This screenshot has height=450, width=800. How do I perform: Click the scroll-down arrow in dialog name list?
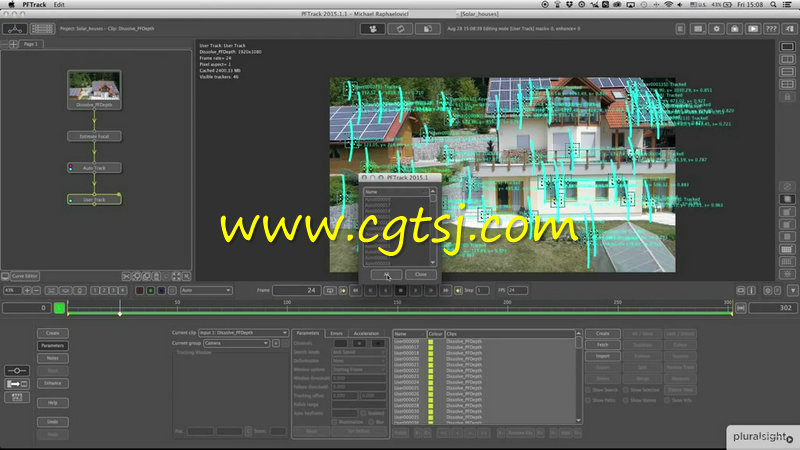[x=433, y=263]
